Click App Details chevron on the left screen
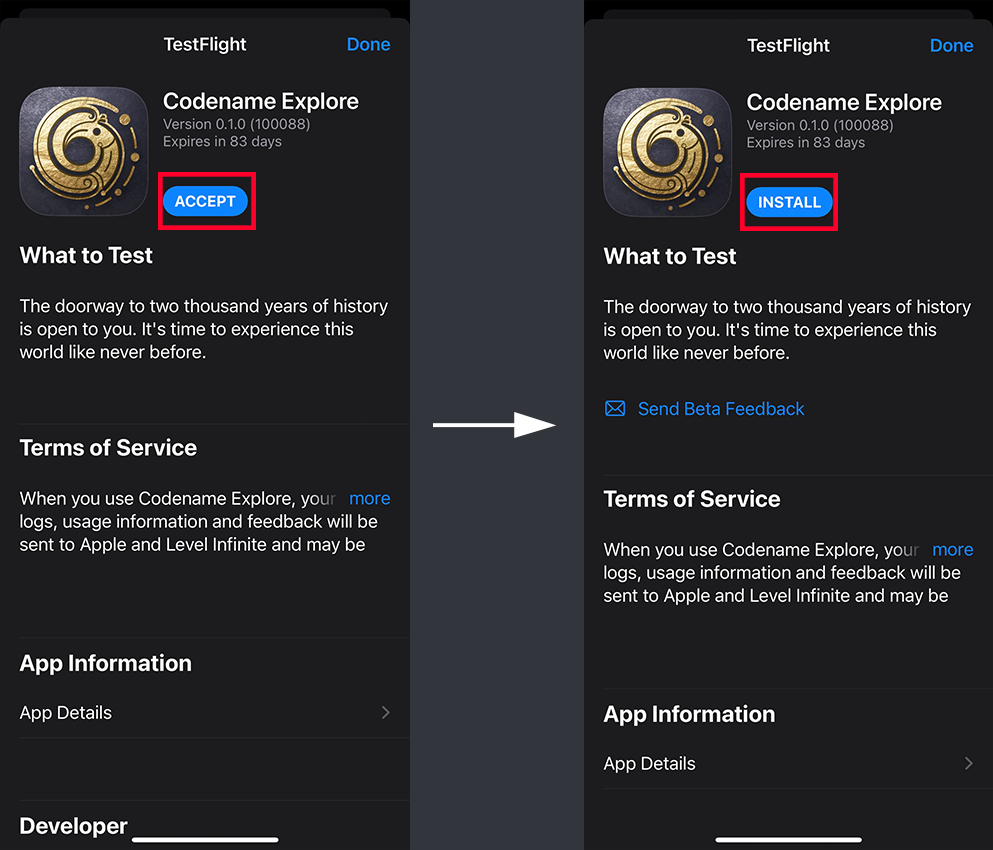The height and width of the screenshot is (850, 993). click(386, 713)
